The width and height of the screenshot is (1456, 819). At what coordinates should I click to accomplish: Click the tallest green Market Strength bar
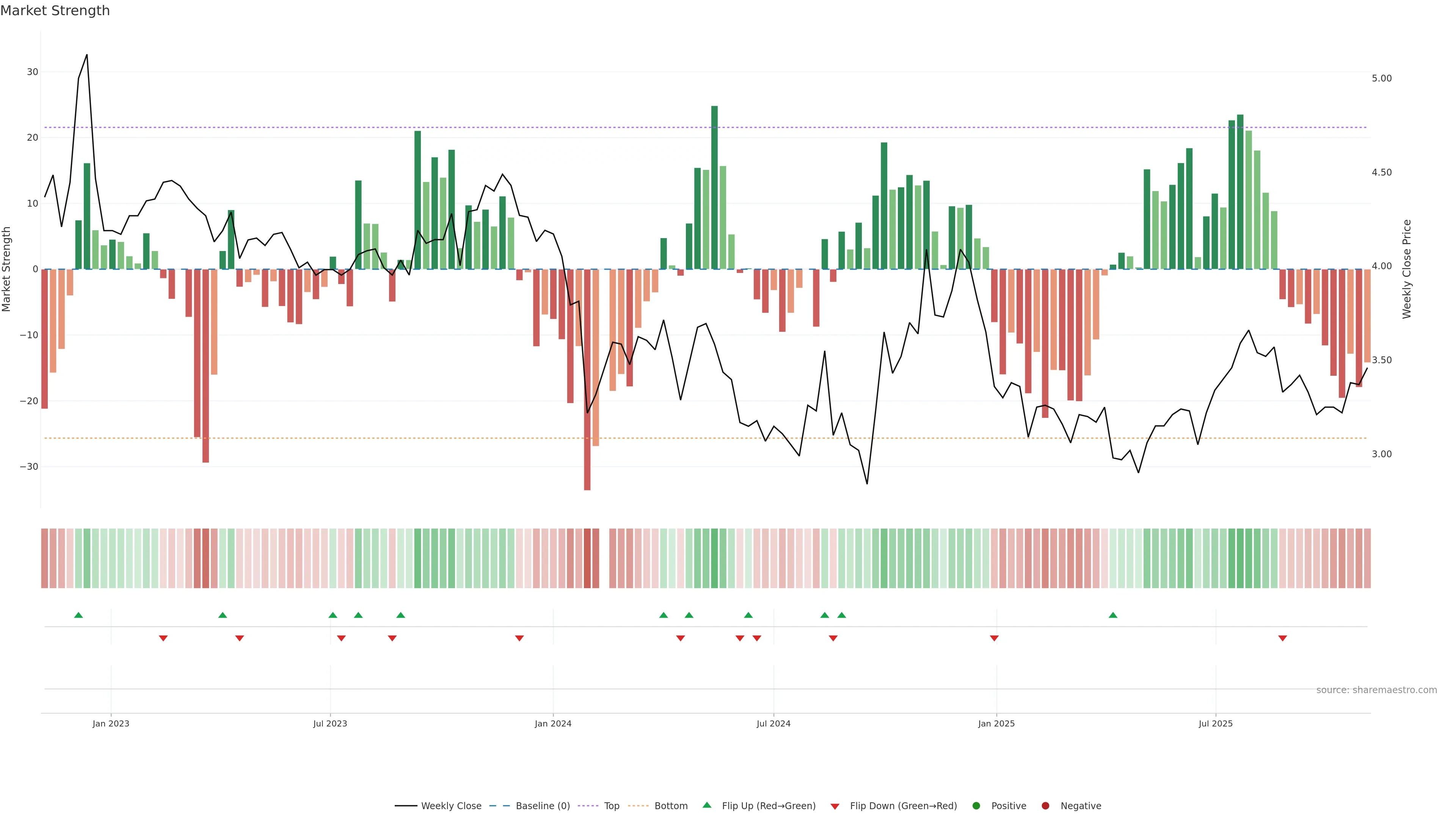pyautogui.click(x=714, y=187)
